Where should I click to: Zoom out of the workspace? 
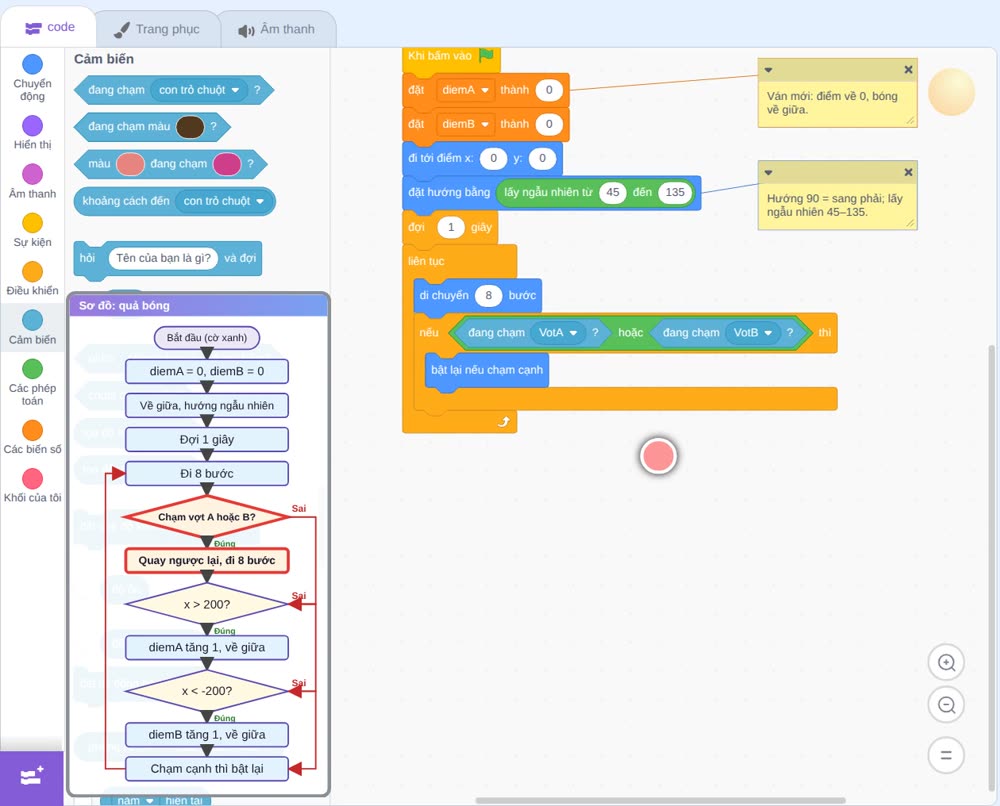(946, 705)
